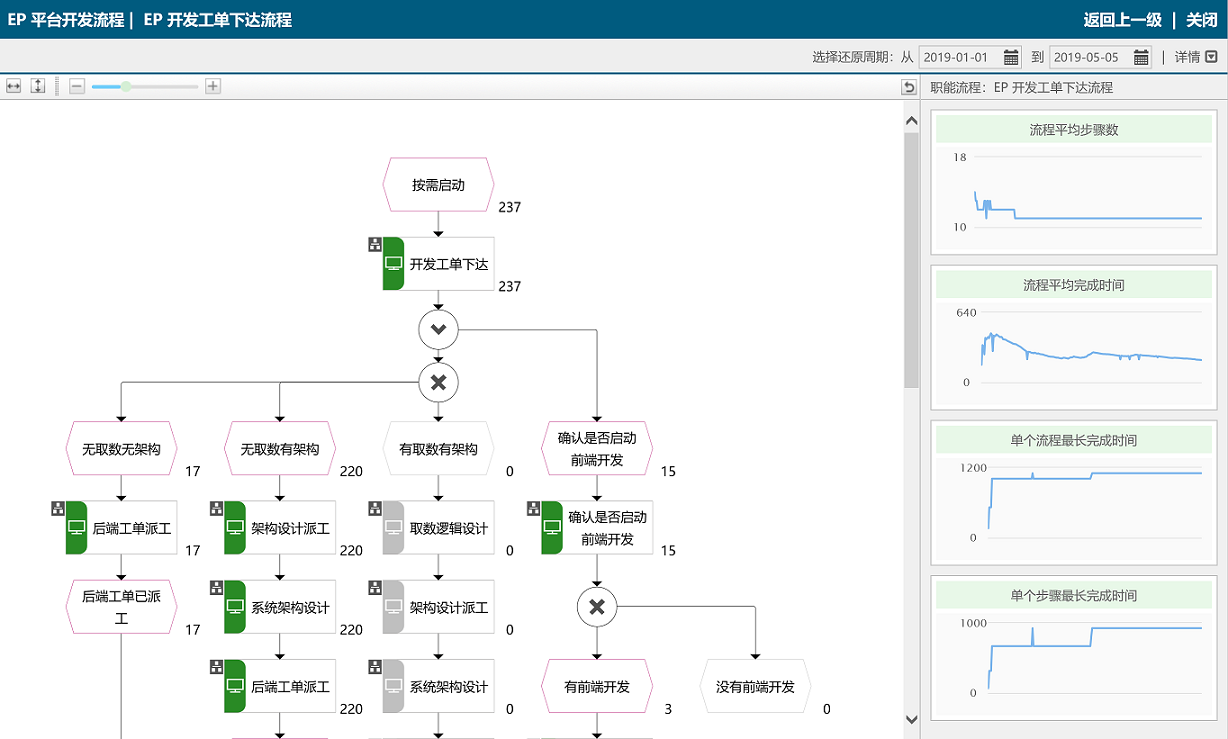Screen dimensions: 1228x739
Task: Open the 流程平均步骤数 chart
Action: tap(1074, 182)
